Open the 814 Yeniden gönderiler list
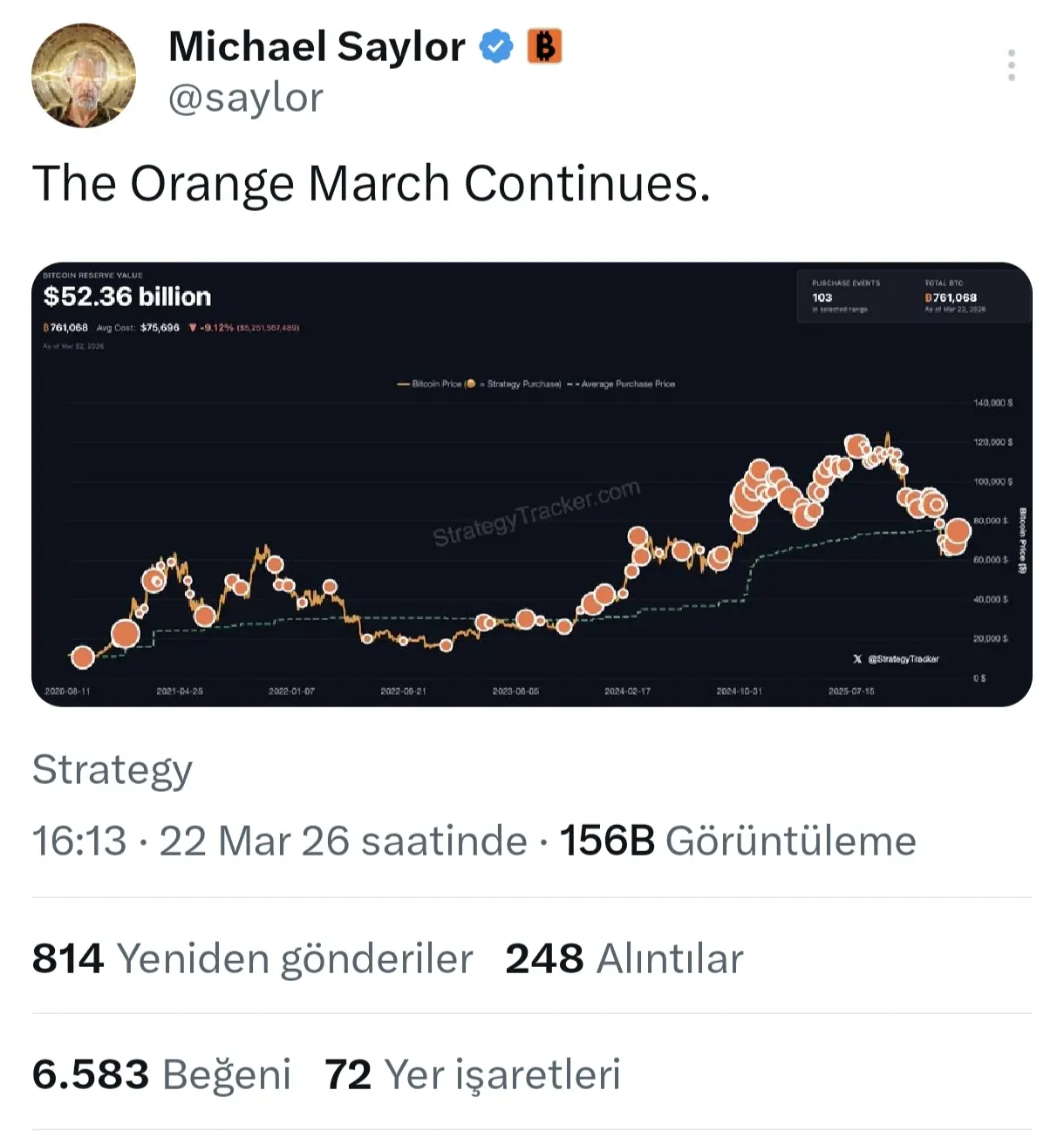1064x1131 pixels. click(252, 958)
